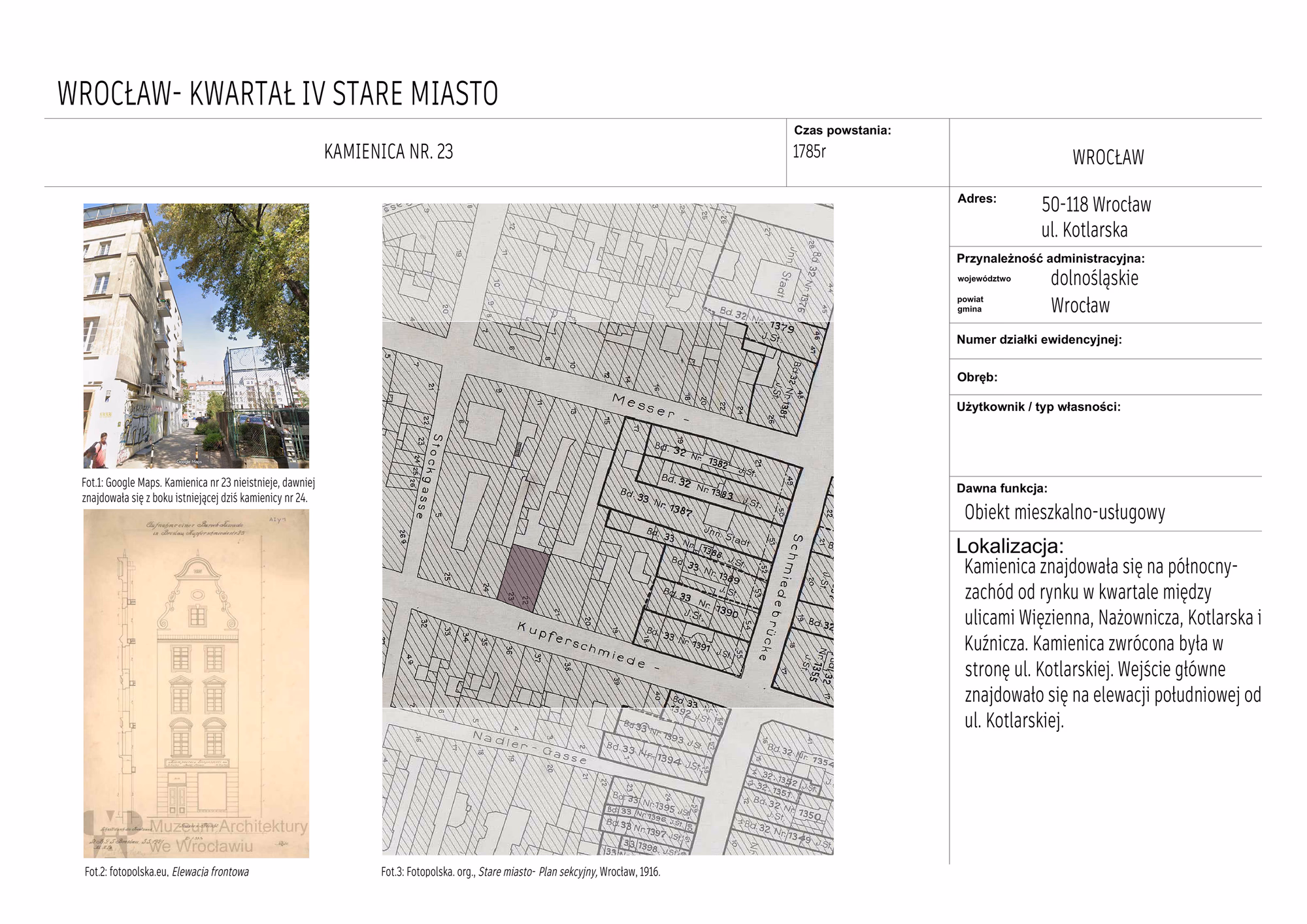Select the front elevation drawing image
The height and width of the screenshot is (924, 1307).
click(x=196, y=683)
